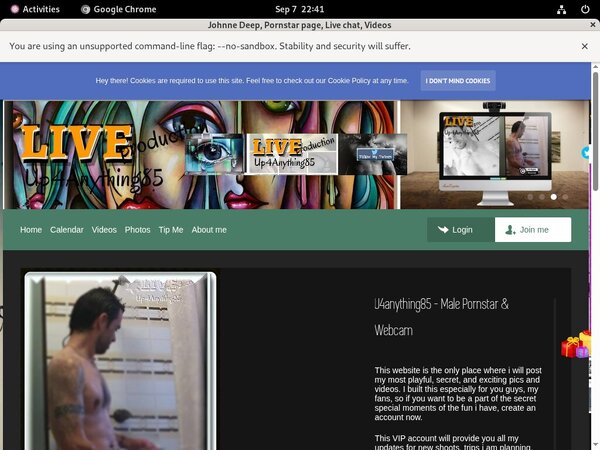Dismiss the unsupported flag warning bar
This screenshot has height=450, width=600.
pyautogui.click(x=585, y=46)
